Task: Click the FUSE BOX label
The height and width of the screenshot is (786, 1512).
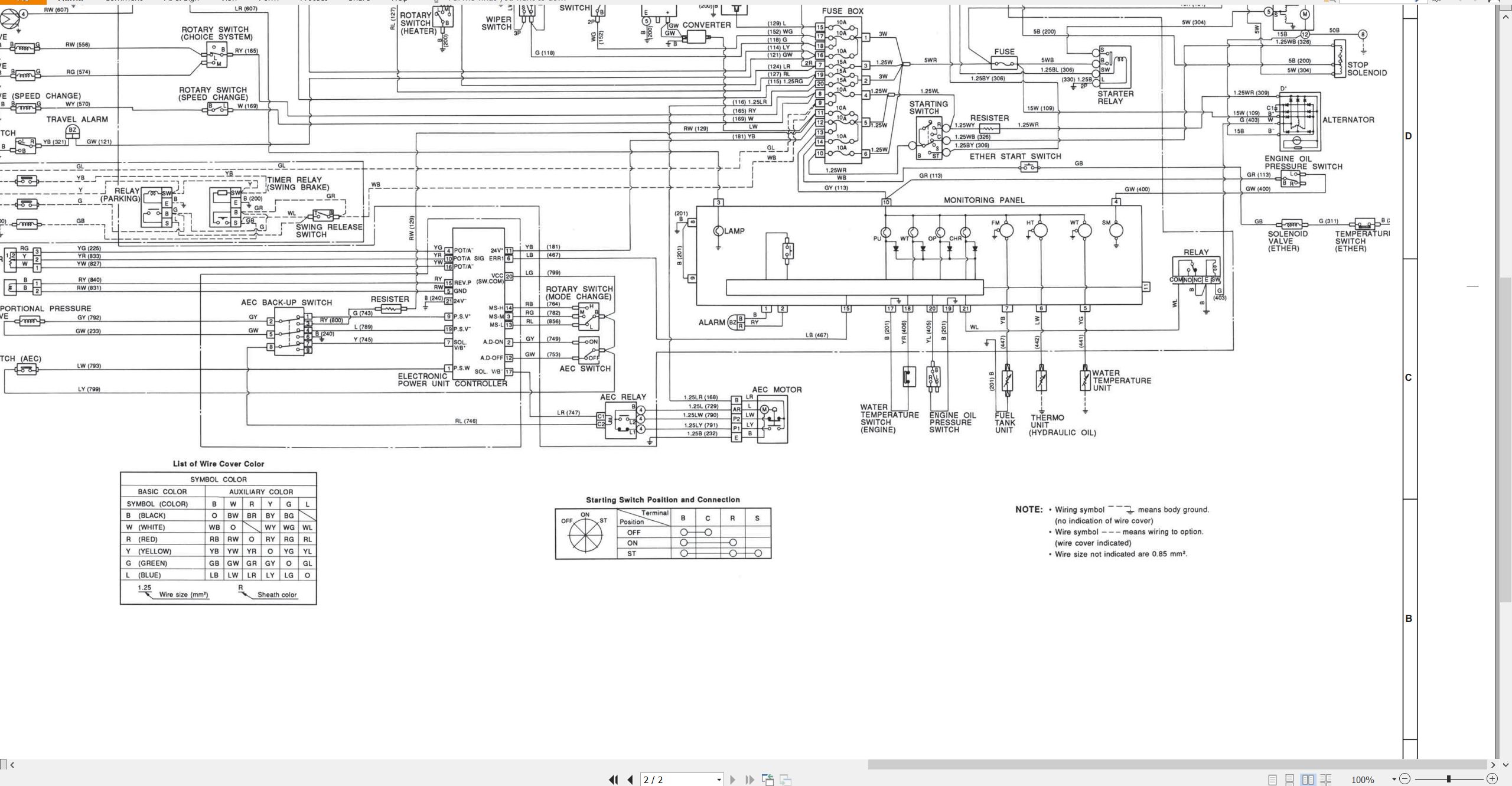Action: [843, 11]
